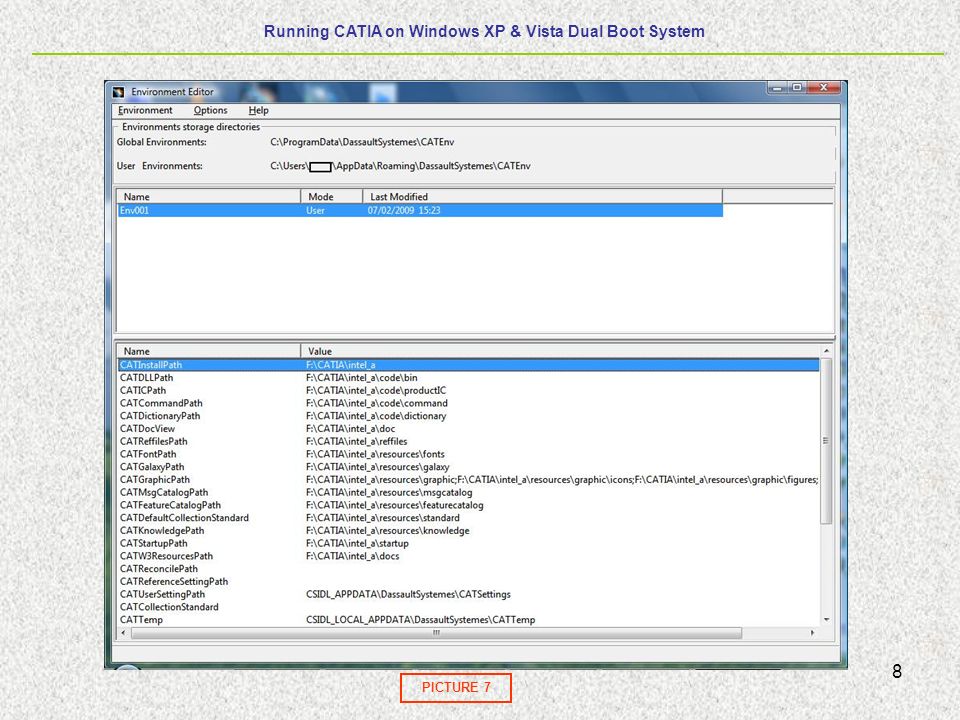Click the Mode column header
Viewport: 960px width, 720px height.
click(331, 197)
